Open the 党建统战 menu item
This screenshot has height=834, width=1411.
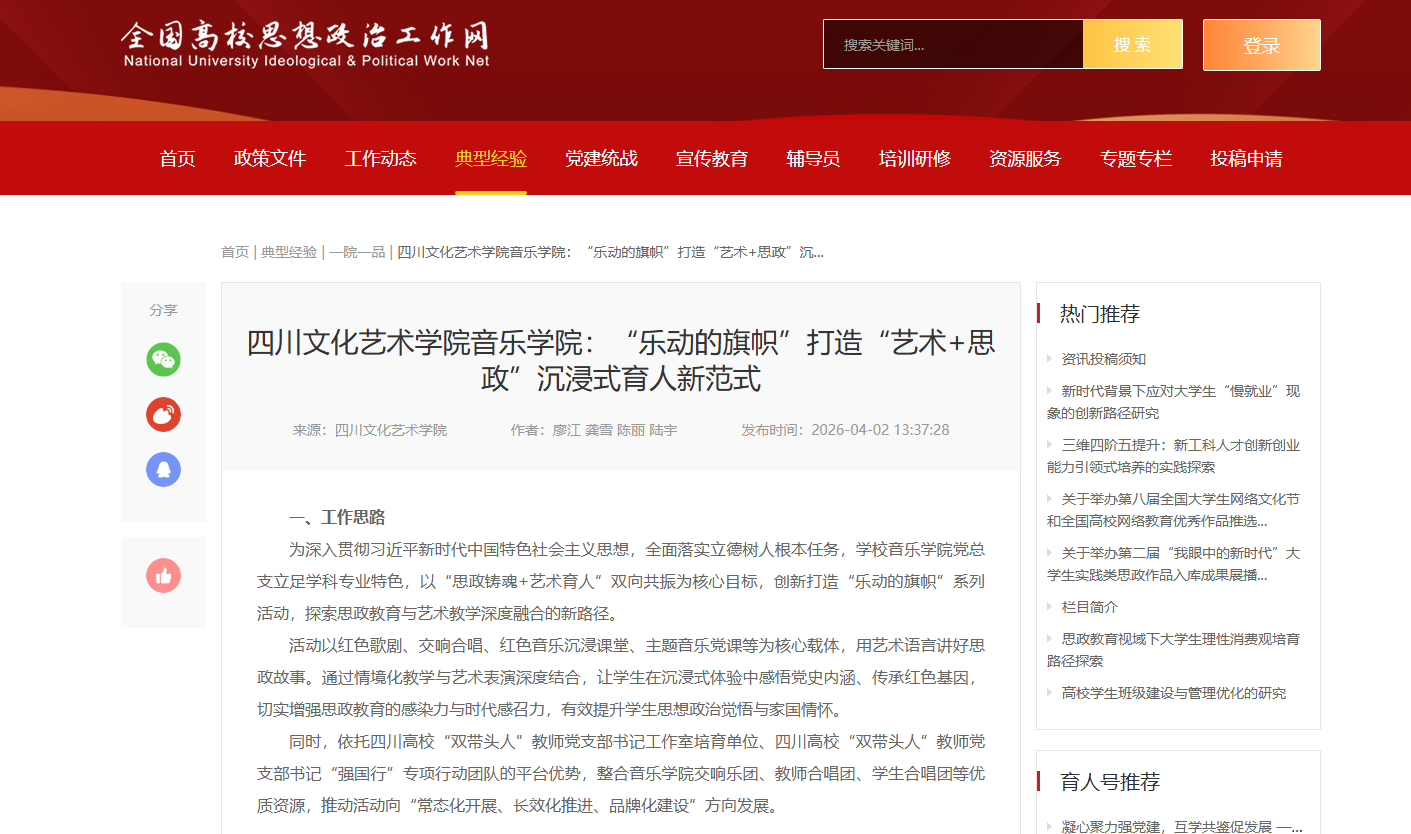point(601,158)
